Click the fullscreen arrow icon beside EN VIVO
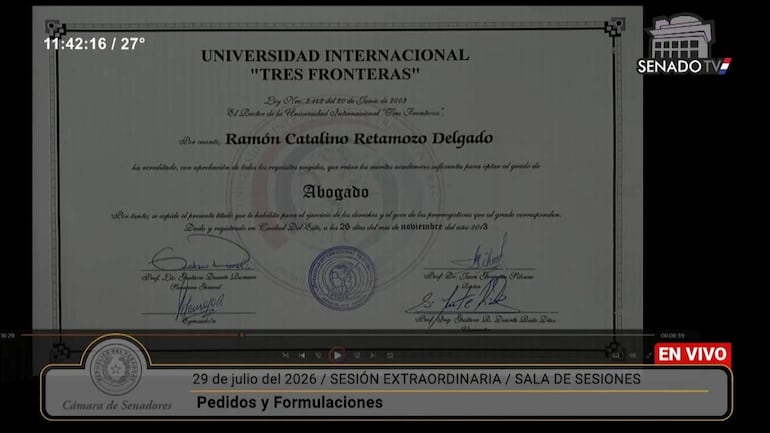Image resolution: width=770 pixels, height=433 pixels. 649,355
